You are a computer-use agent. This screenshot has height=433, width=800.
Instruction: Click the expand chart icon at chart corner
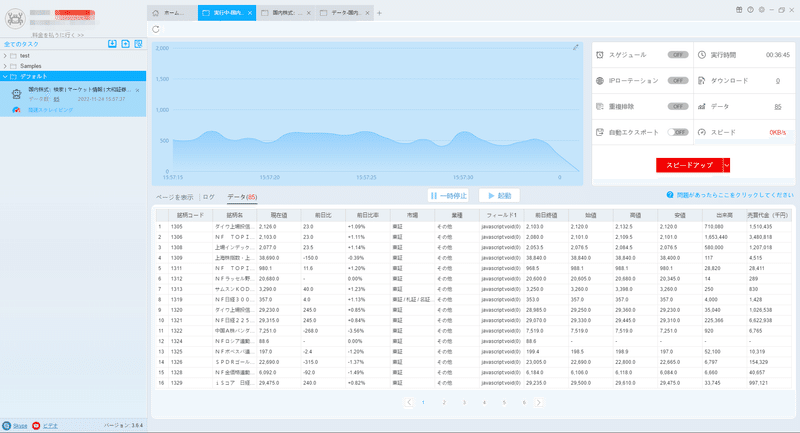coord(576,47)
